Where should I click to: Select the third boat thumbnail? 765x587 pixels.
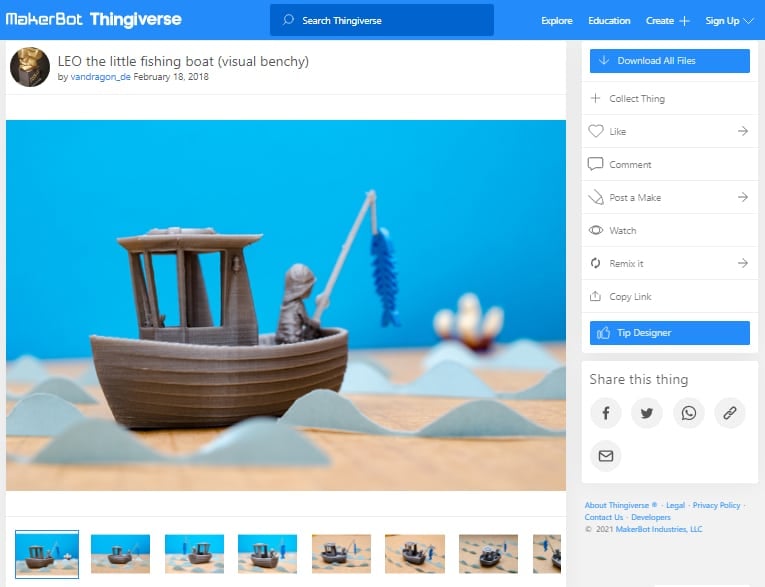[x=194, y=554]
